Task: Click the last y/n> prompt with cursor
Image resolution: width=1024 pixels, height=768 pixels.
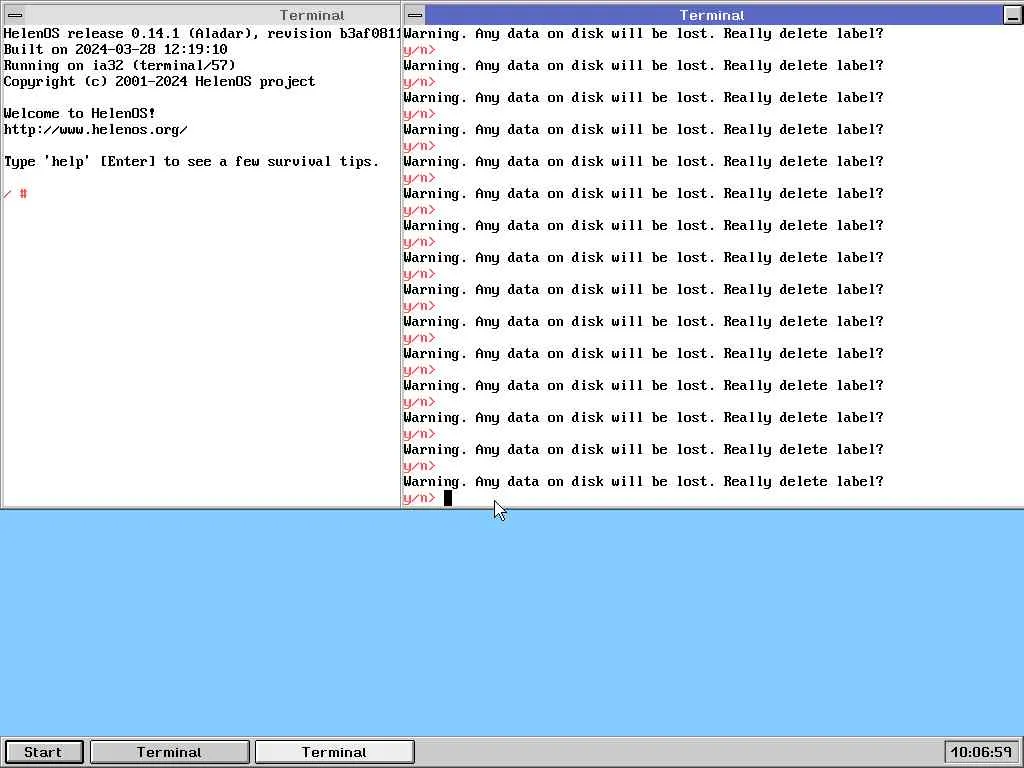Action: point(419,498)
